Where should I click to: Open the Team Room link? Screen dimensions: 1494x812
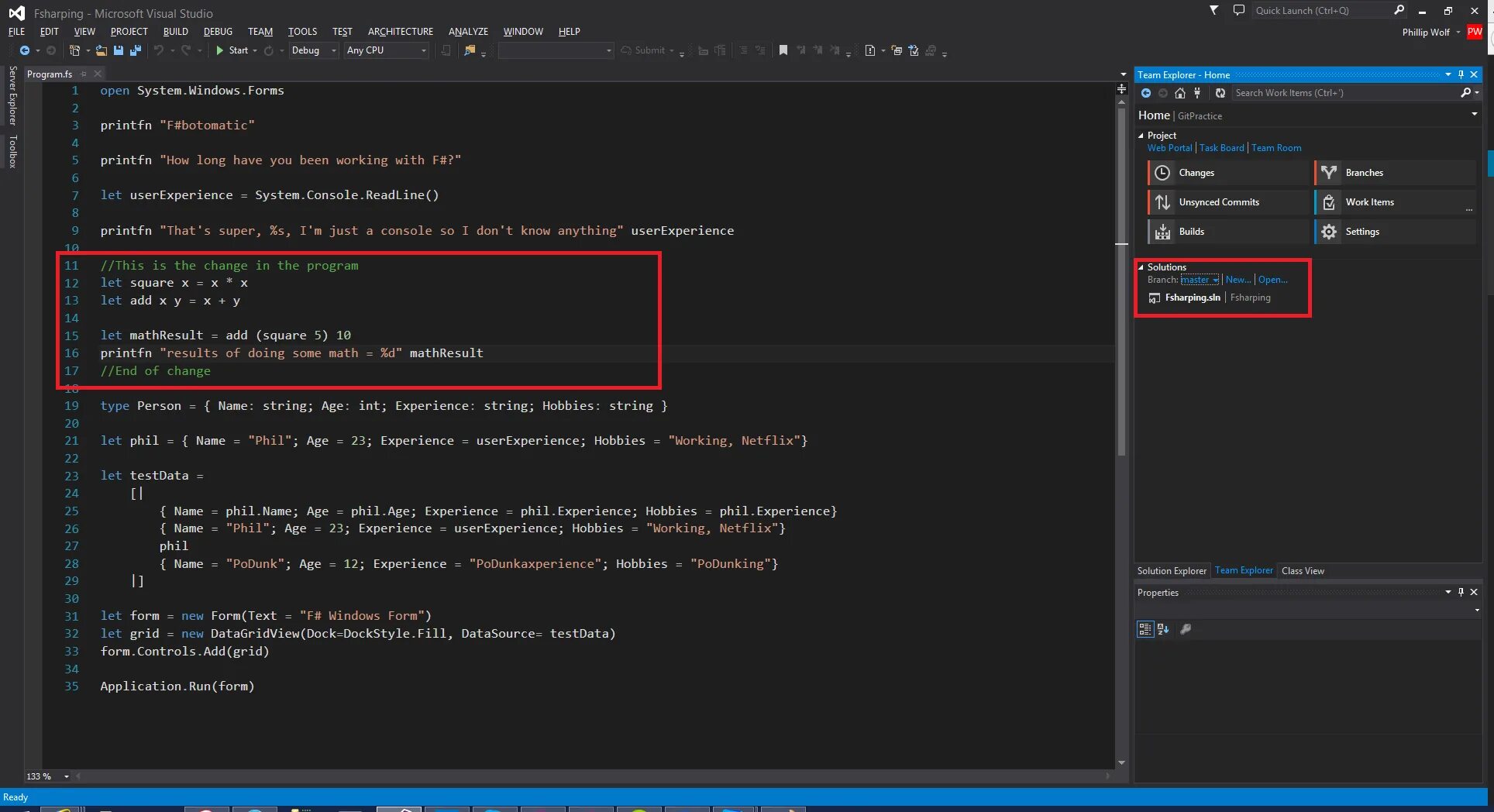[1276, 148]
